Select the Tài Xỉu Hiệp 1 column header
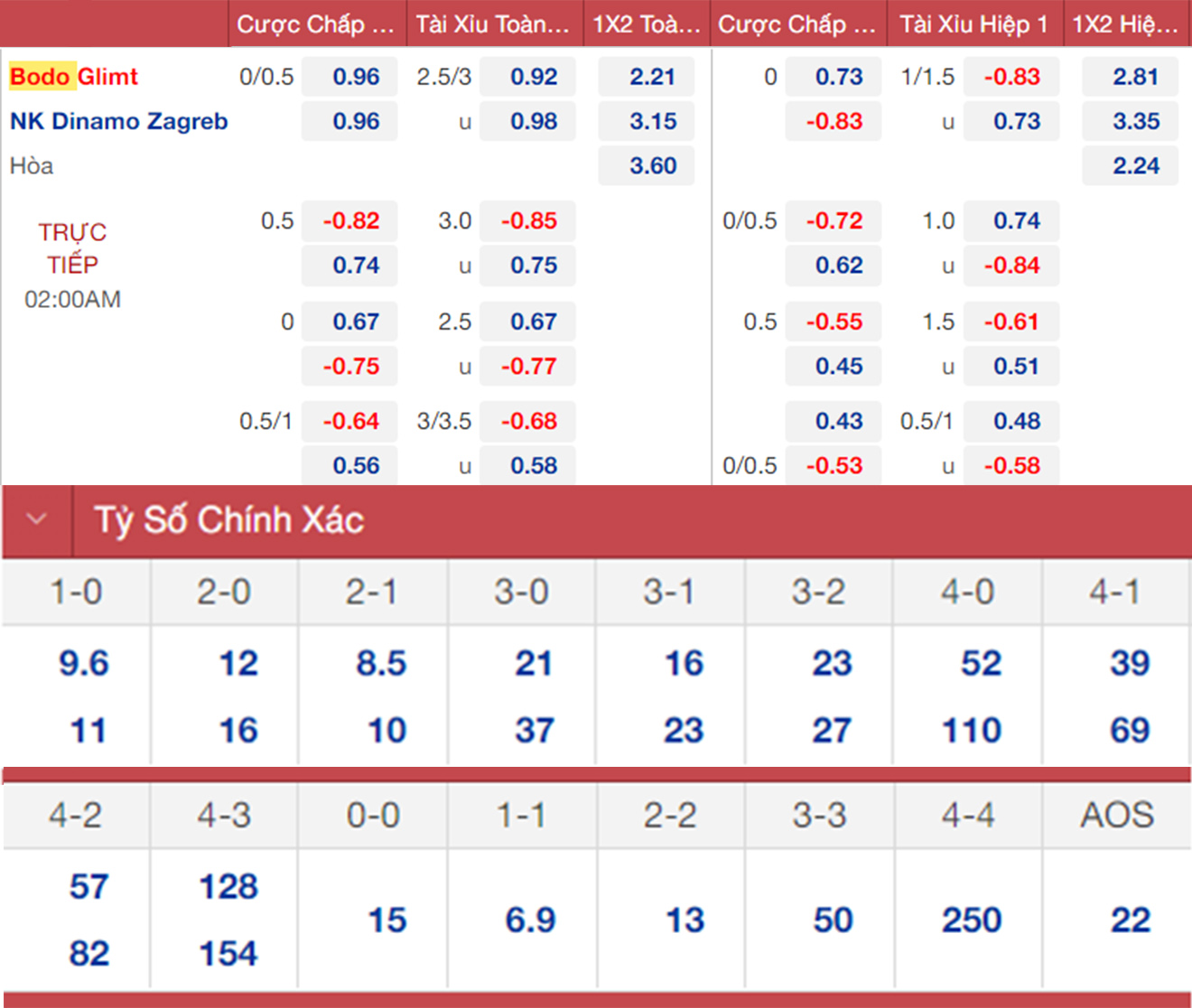Viewport: 1192px width, 1008px height. tap(973, 24)
